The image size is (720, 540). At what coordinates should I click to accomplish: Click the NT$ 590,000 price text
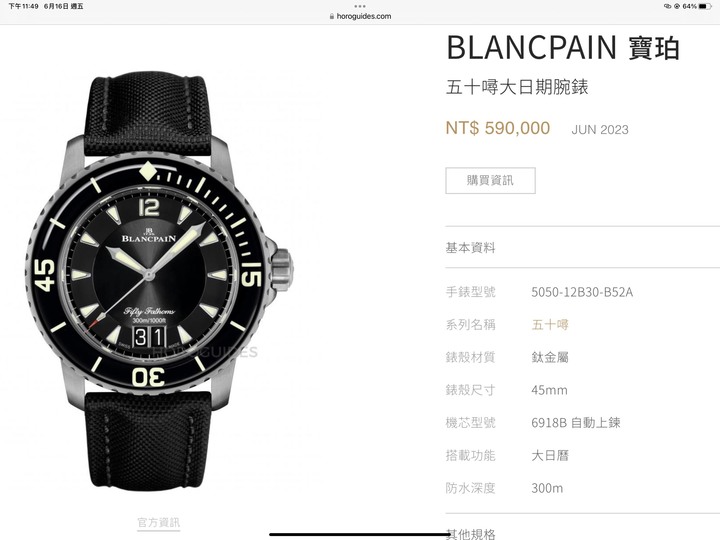coord(498,128)
